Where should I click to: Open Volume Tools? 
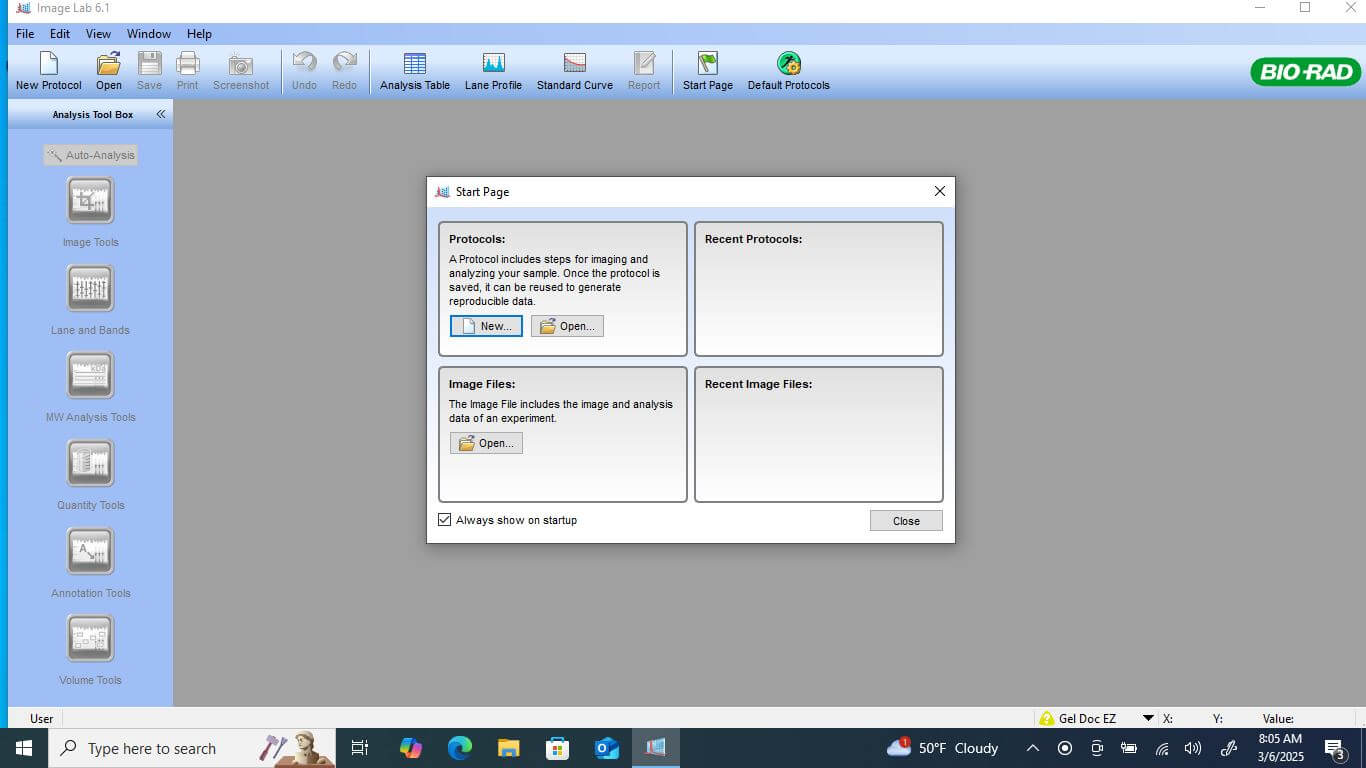click(90, 638)
